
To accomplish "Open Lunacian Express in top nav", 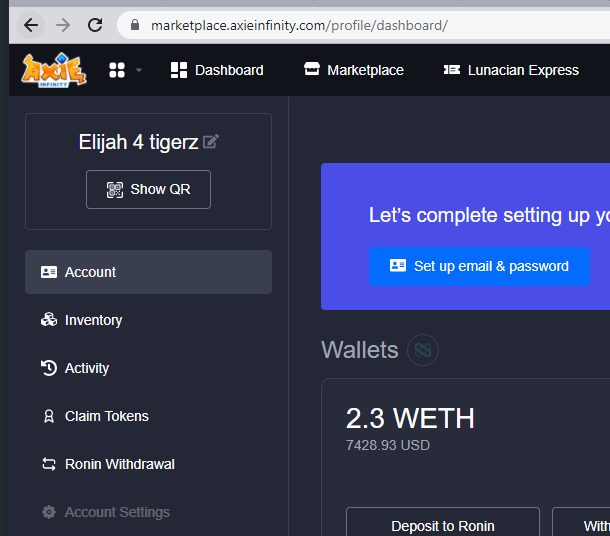I will [511, 70].
